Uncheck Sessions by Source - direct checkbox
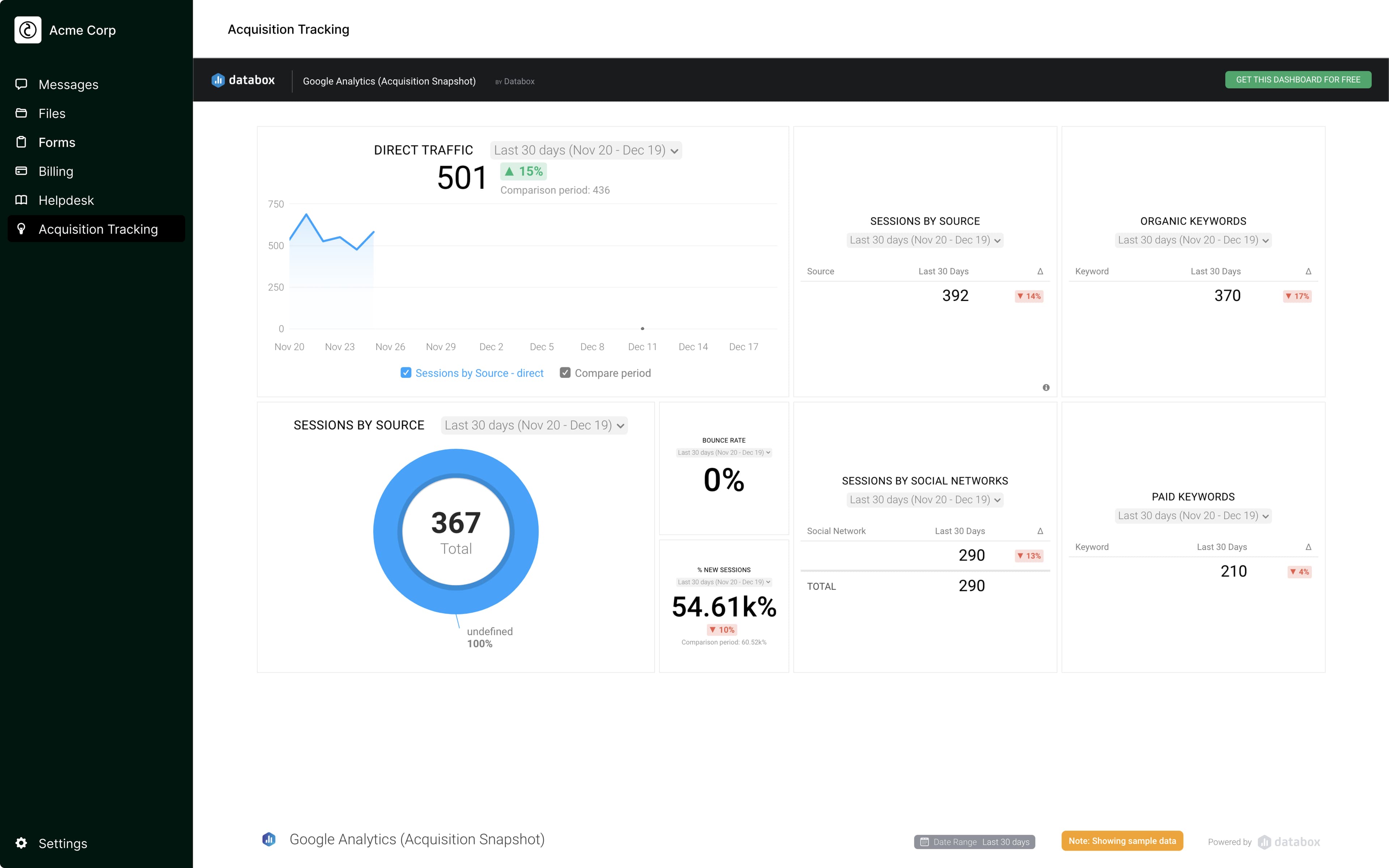Image resolution: width=1389 pixels, height=868 pixels. click(x=406, y=373)
